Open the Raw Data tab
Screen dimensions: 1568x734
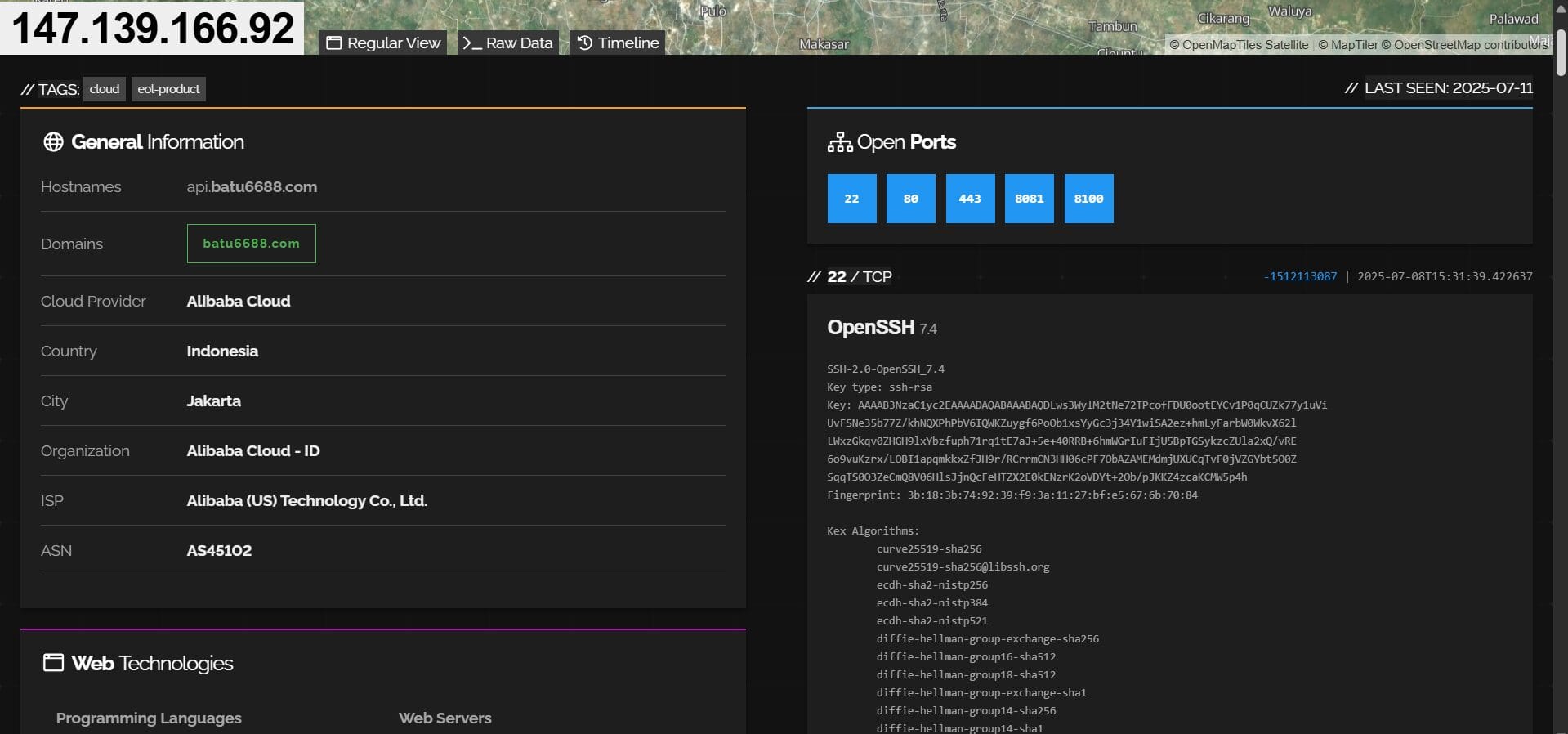pos(507,43)
